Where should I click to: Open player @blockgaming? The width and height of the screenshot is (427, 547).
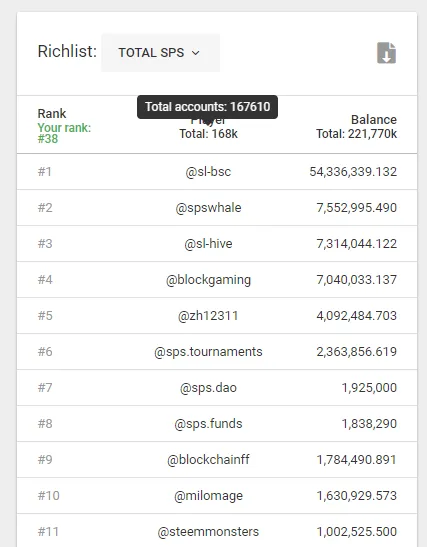[208, 280]
